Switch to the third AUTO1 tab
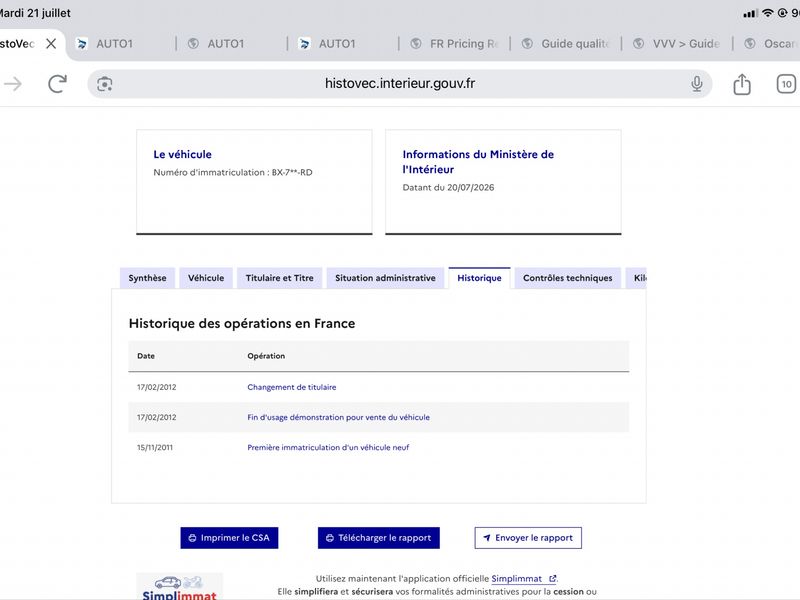This screenshot has height=600, width=800. point(343,44)
